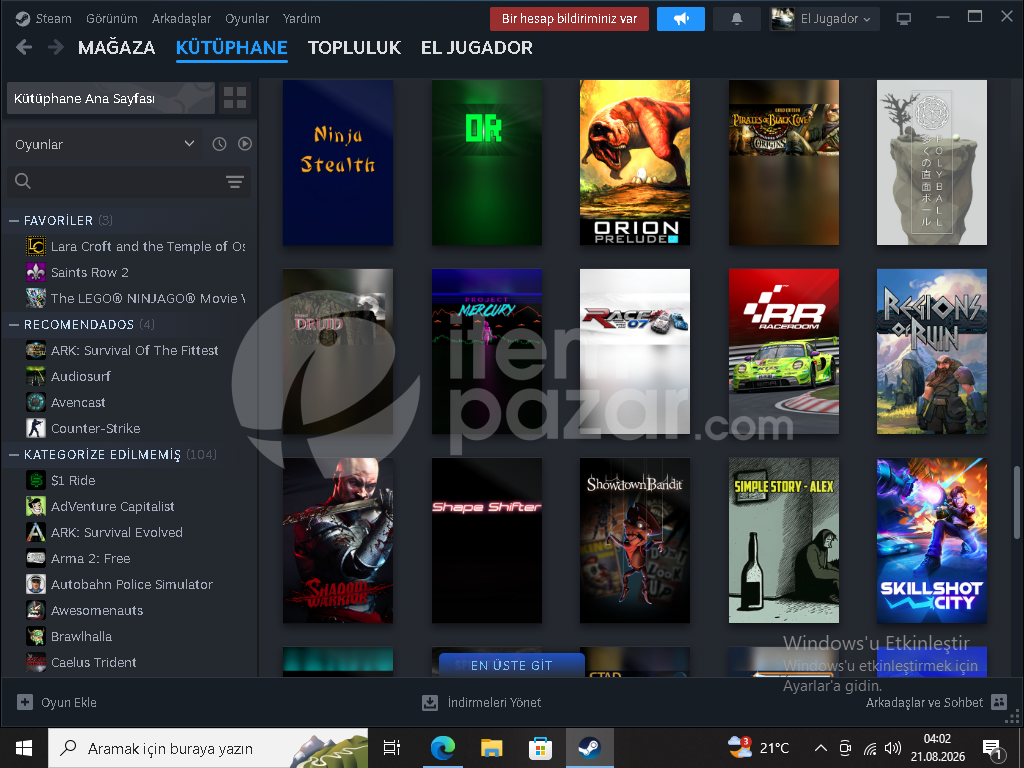Open the Arkadaşlar menu

[x=182, y=19]
